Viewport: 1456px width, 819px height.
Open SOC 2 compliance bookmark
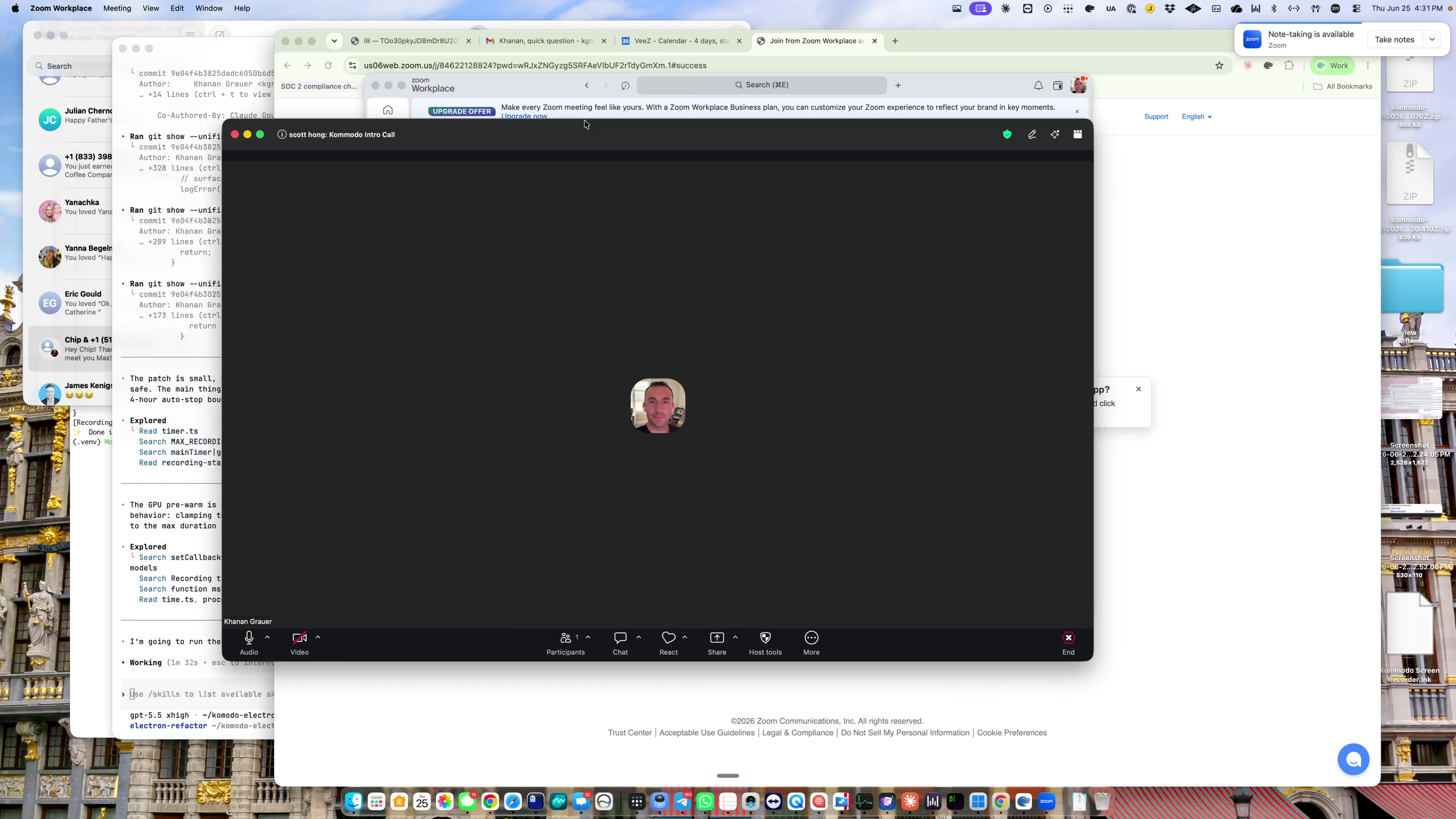tap(319, 86)
